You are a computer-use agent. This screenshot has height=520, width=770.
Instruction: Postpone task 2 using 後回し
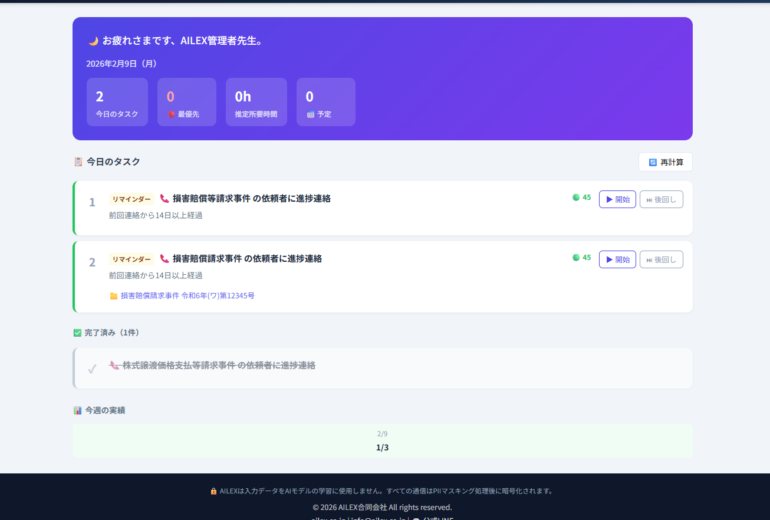pyautogui.click(x=661, y=259)
